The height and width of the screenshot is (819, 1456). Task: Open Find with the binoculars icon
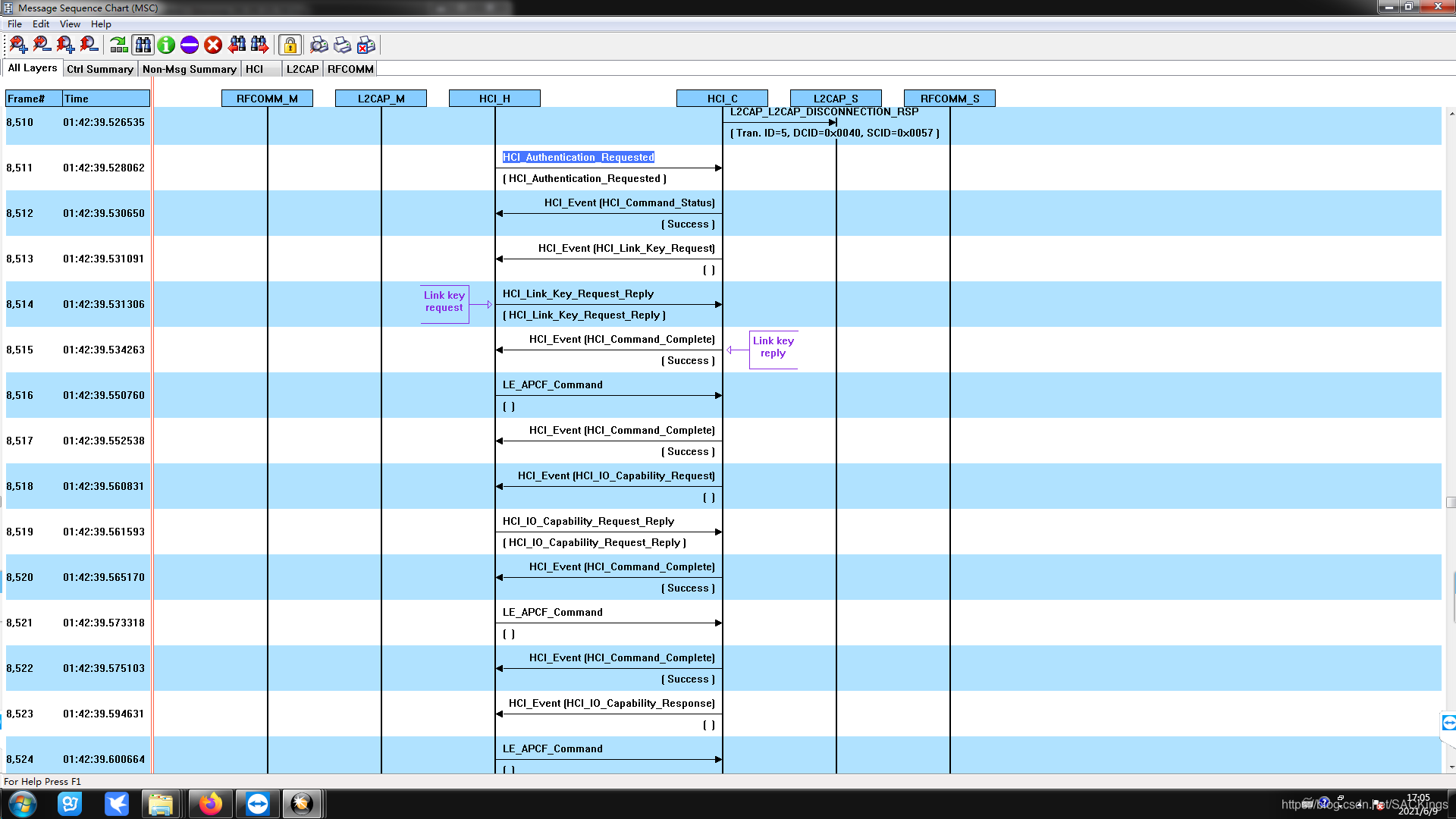143,45
